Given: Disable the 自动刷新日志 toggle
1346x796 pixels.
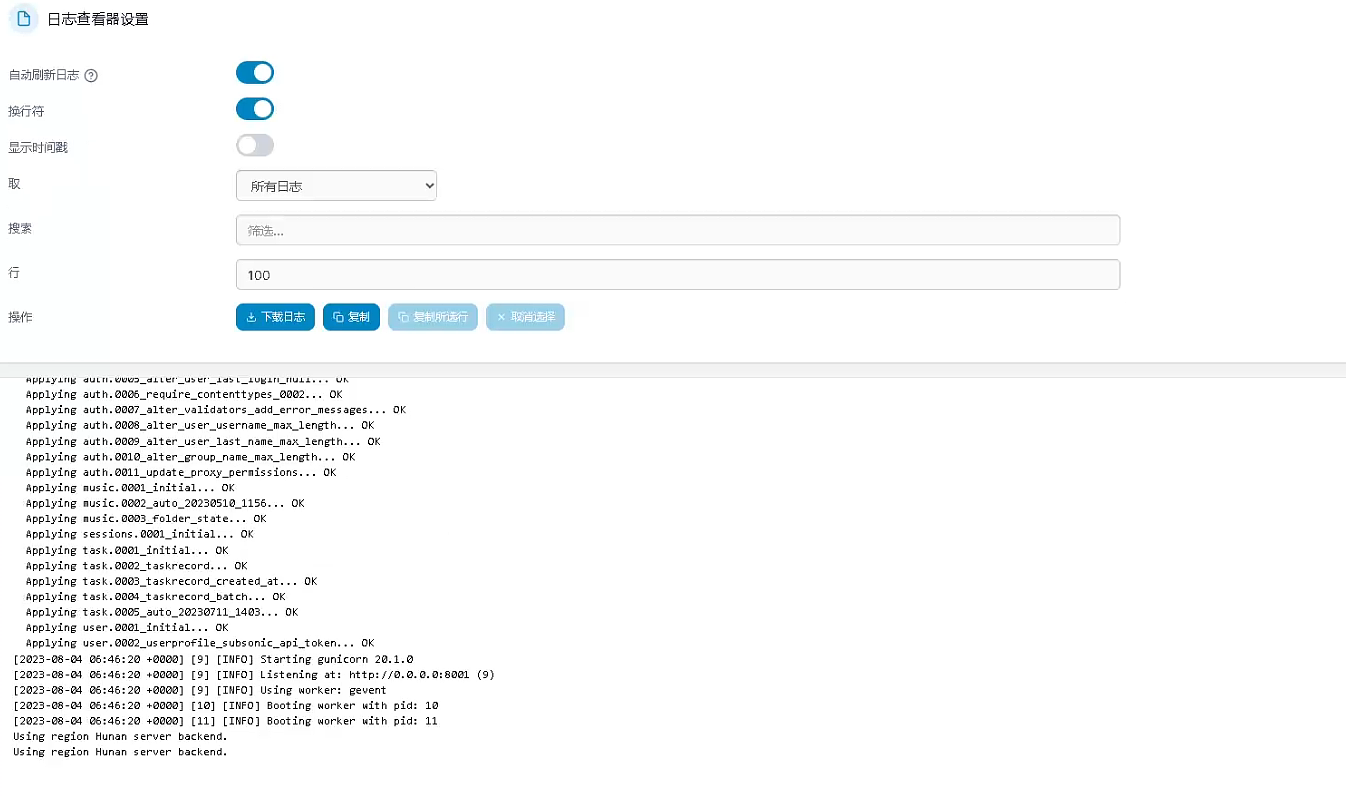Looking at the screenshot, I should coord(255,72).
